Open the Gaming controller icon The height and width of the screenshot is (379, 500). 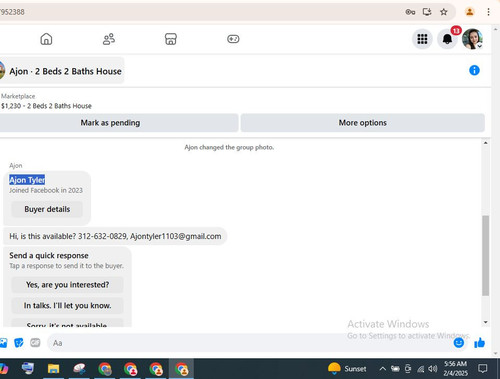tap(233, 39)
